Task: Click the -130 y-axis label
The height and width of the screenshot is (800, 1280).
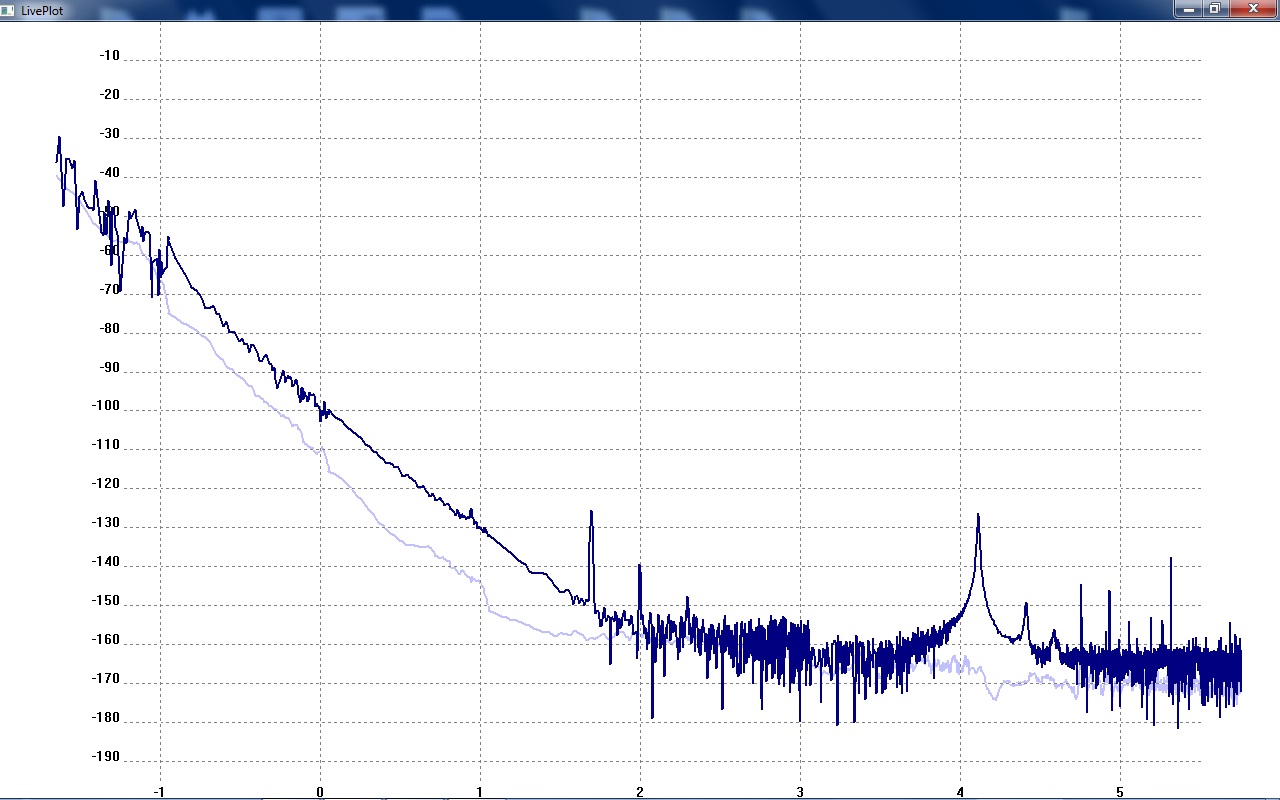Action: pyautogui.click(x=106, y=524)
